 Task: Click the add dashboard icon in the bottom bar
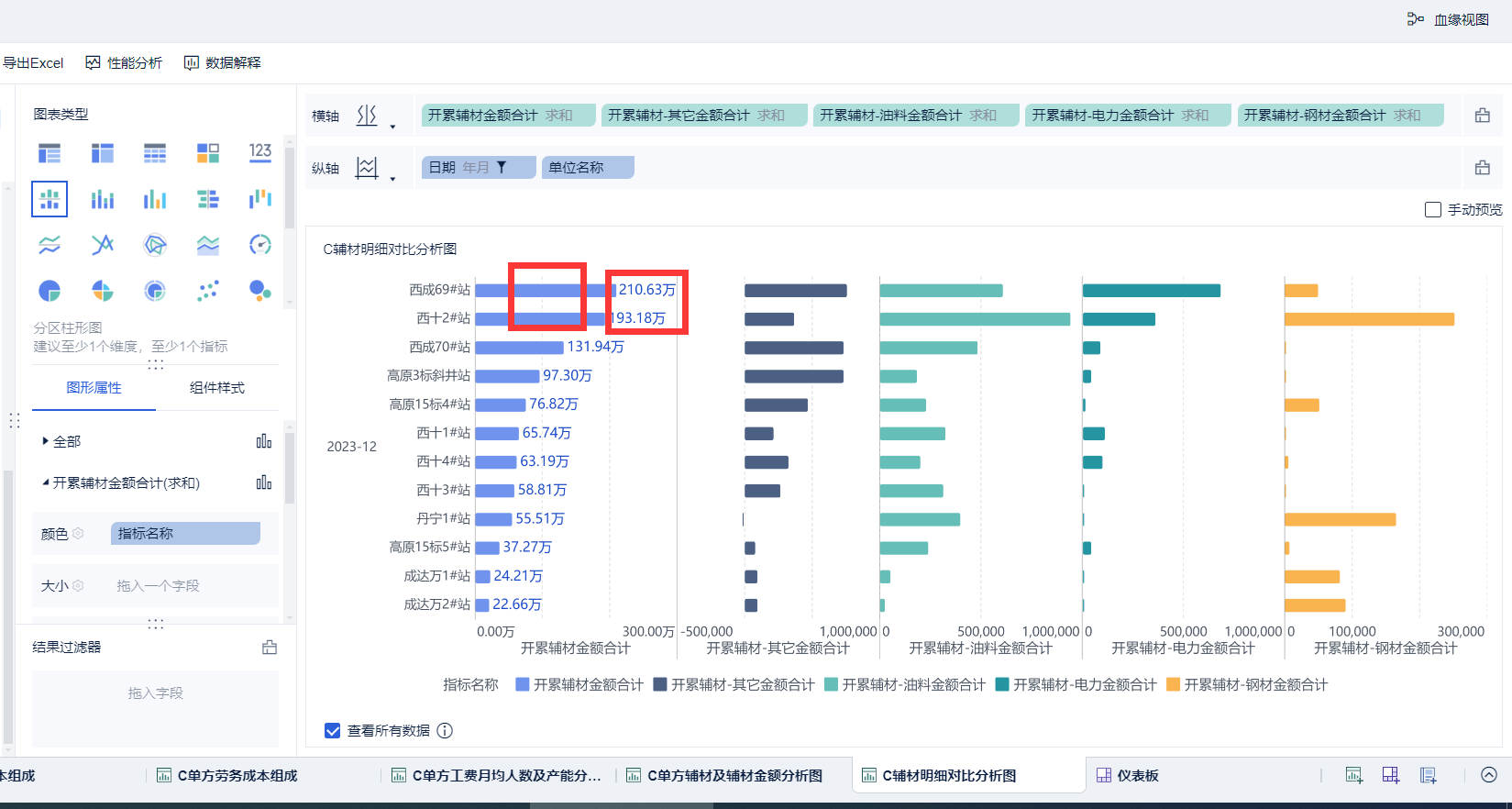tap(1391, 775)
